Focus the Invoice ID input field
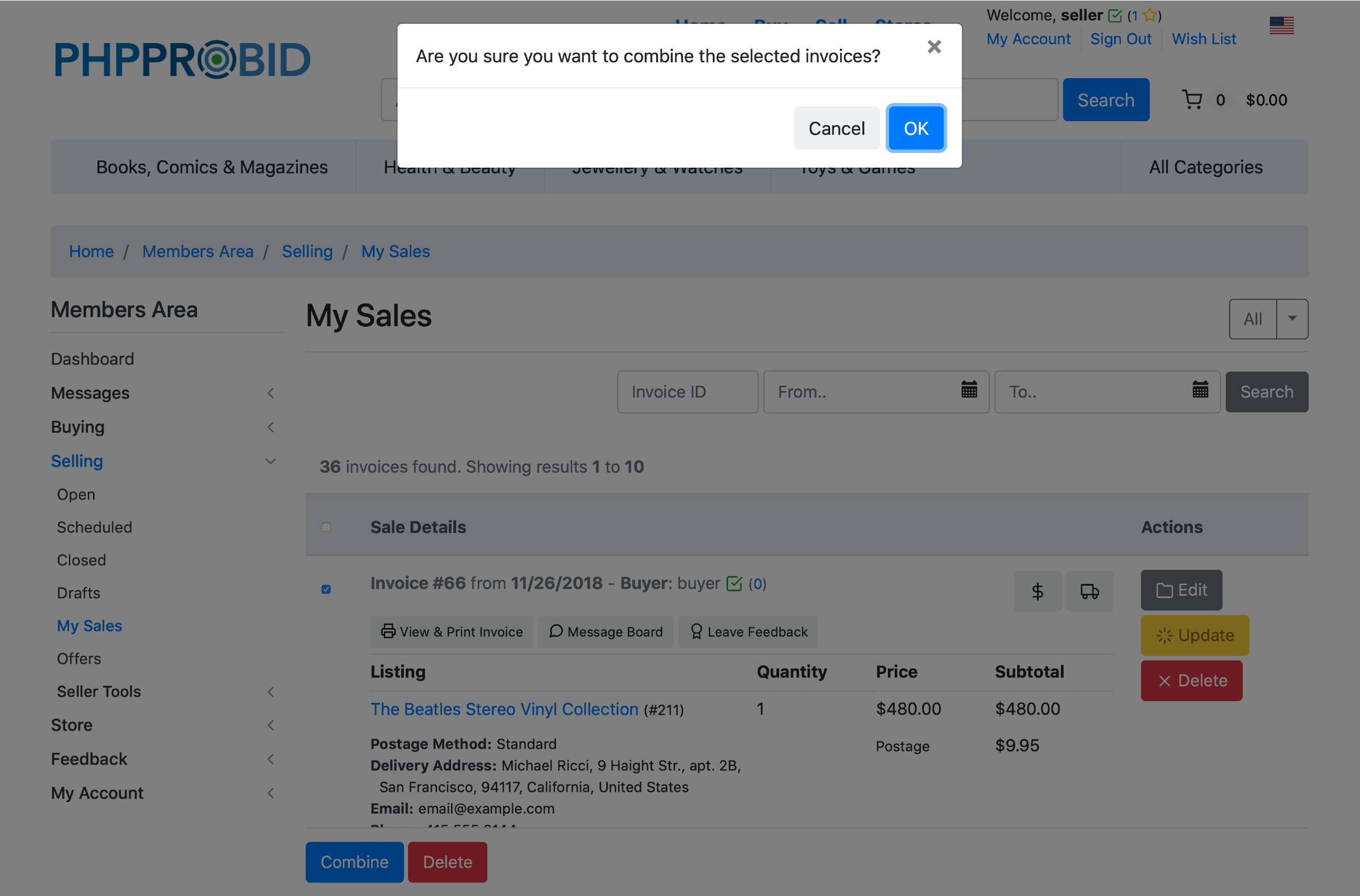 pos(687,392)
